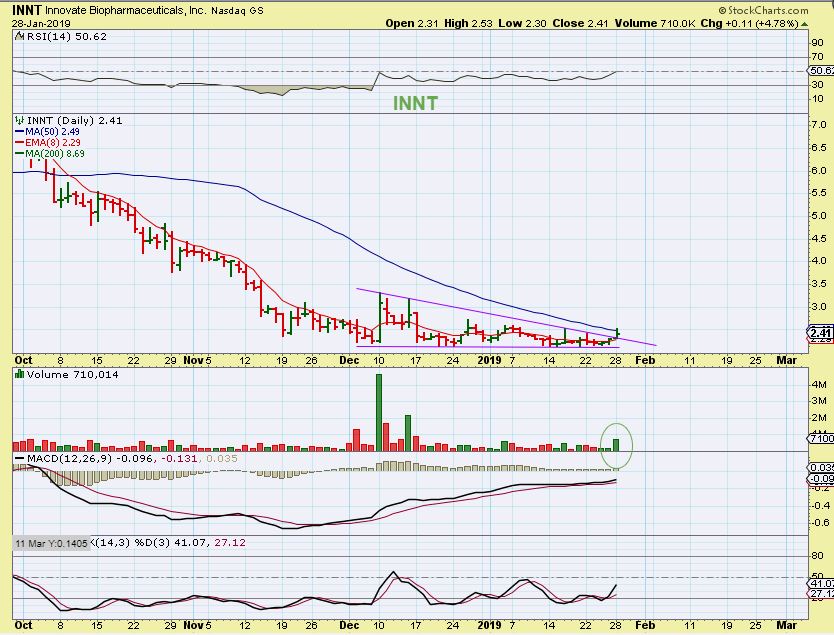Select the Close 2.41 header value
The width and height of the screenshot is (834, 635).
(x=580, y=23)
